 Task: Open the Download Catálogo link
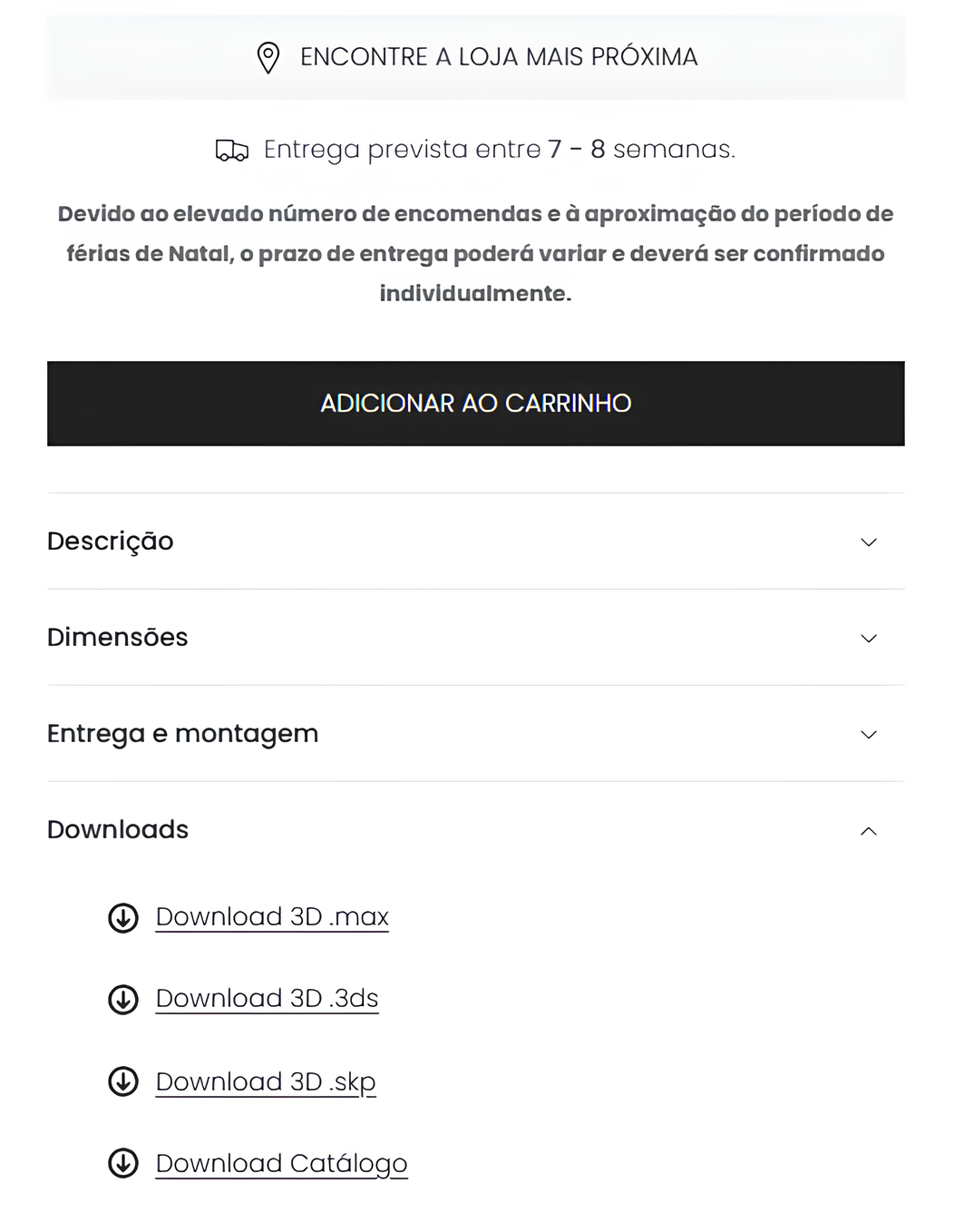point(281,1164)
